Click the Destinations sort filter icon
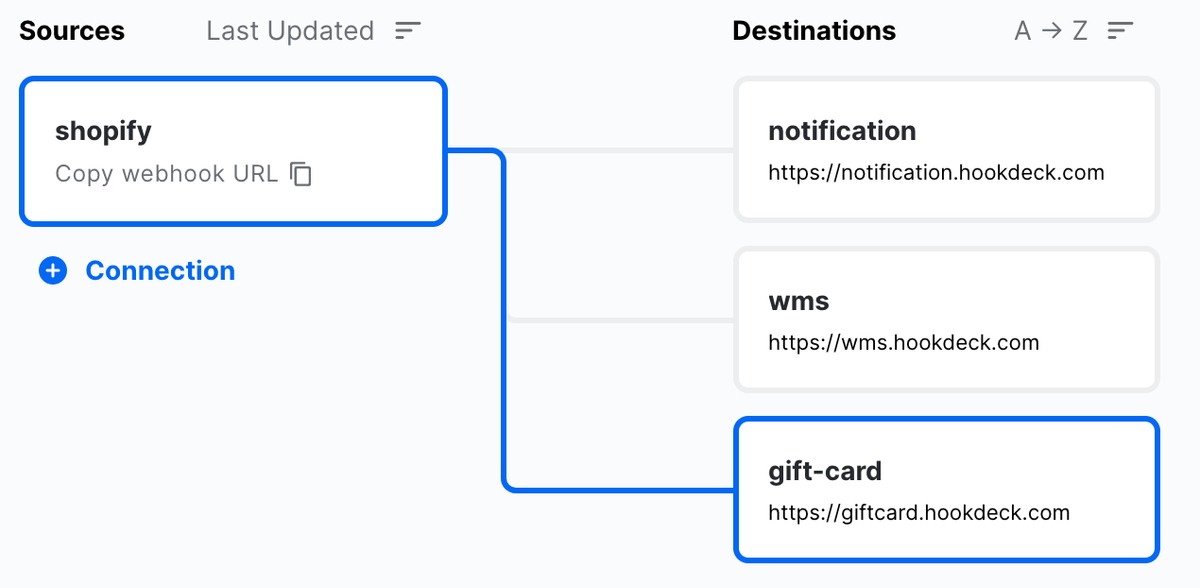Viewport: 1200px width, 588px height. [x=1120, y=31]
